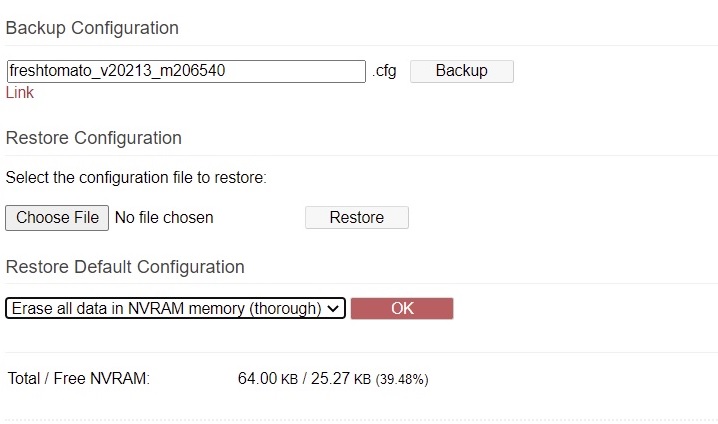Click the 39.48% free percentage
The image size is (718, 424).
coord(402,380)
